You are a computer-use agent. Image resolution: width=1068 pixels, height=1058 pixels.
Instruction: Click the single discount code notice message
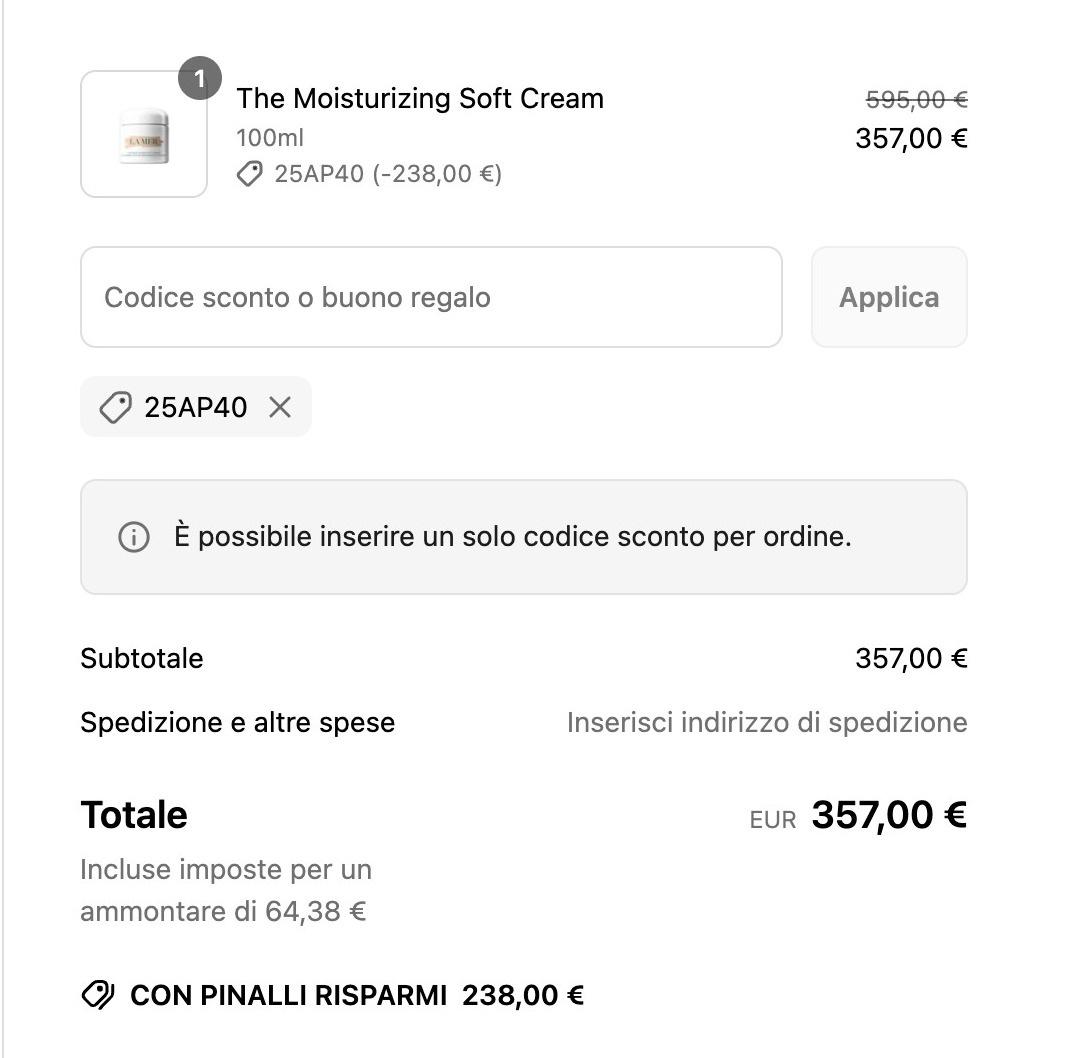tap(513, 537)
